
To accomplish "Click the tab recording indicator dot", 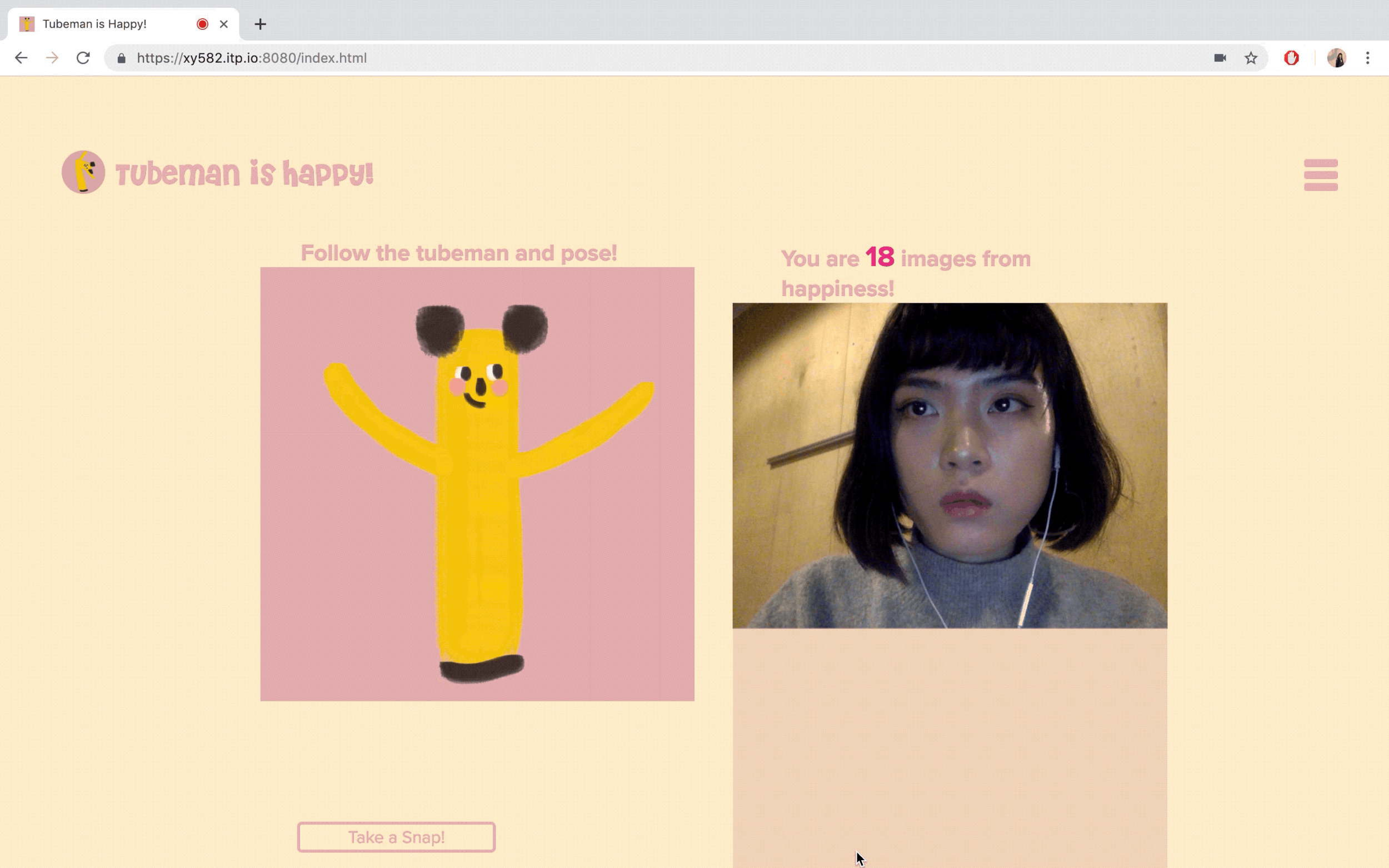I will coord(202,24).
